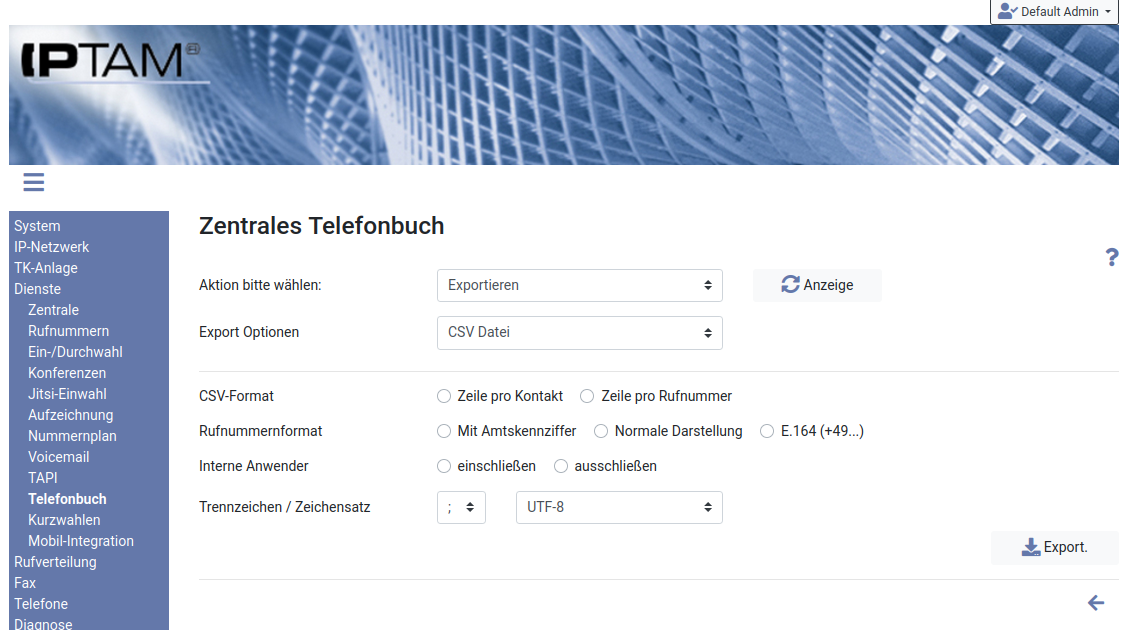Open the CSV Datei export options dropdown
The height and width of the screenshot is (630, 1139).
coord(579,332)
